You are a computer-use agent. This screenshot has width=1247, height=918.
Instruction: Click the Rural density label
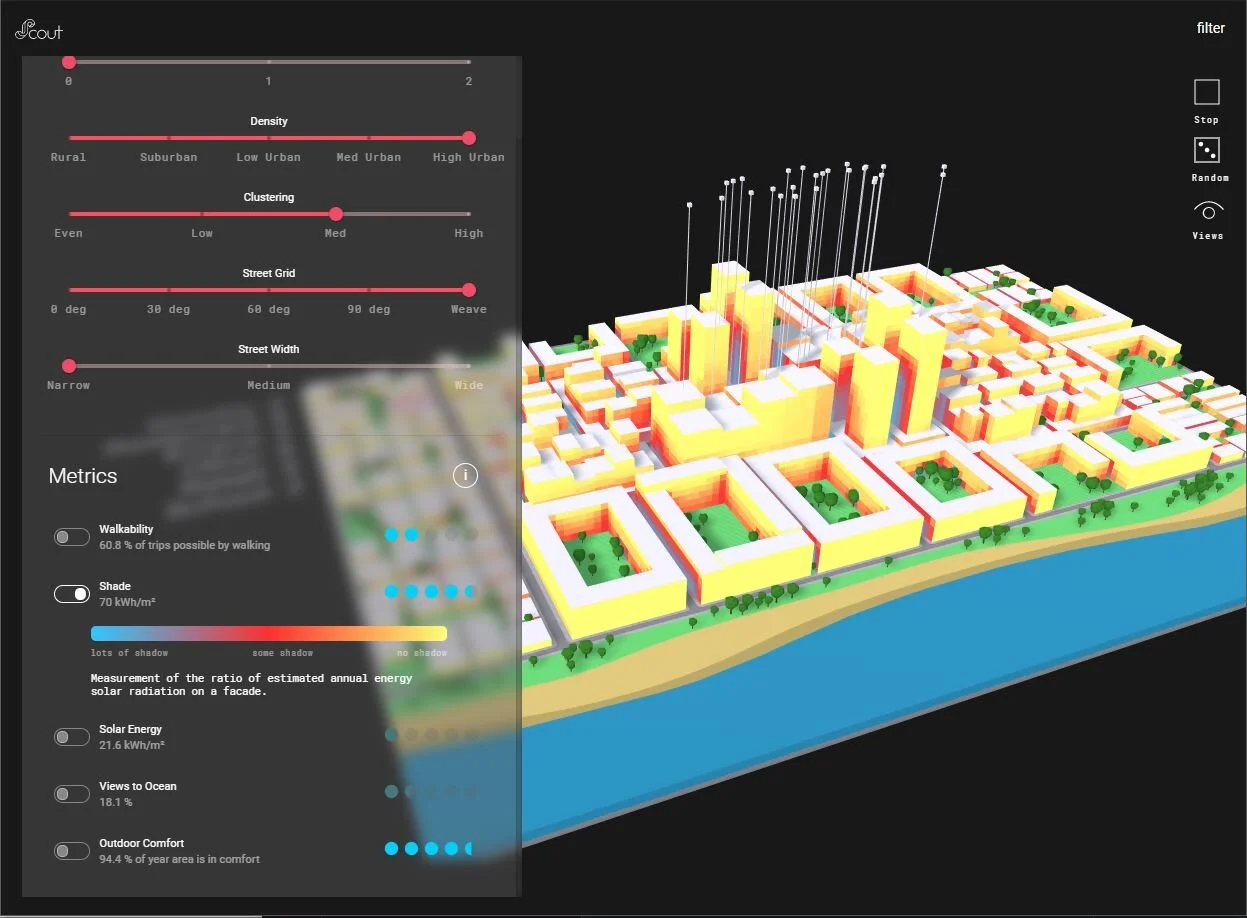tap(68, 157)
